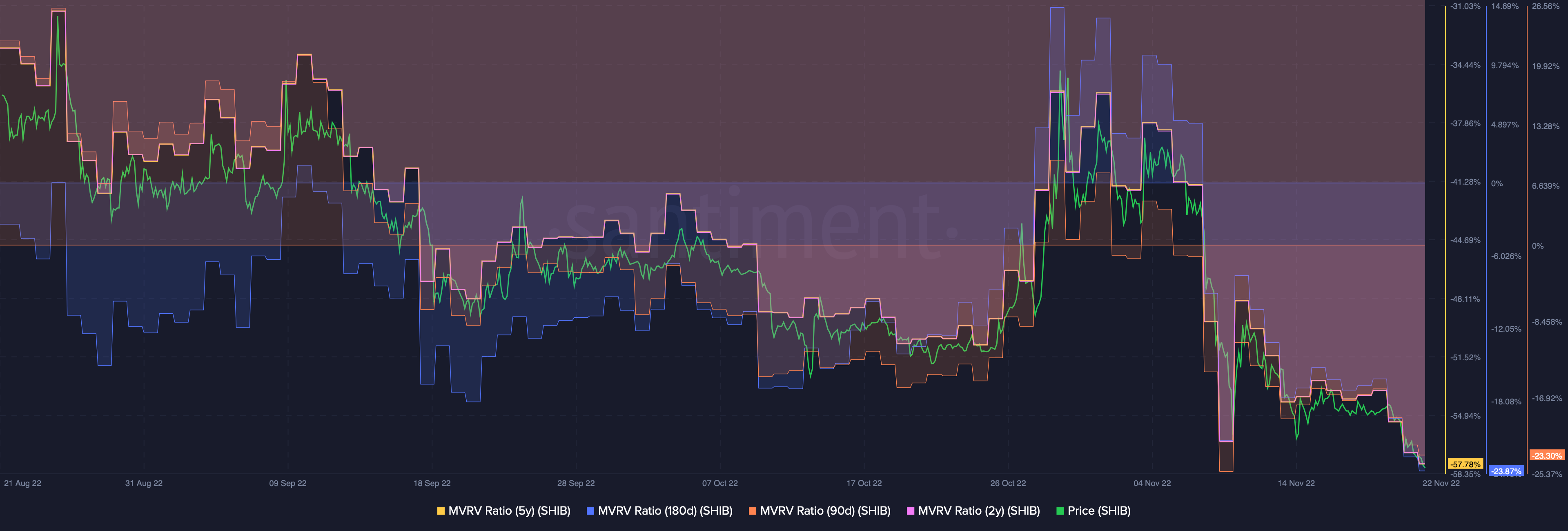The image size is (1568, 531).
Task: Click the -41.28% axis tick label
Action: click(1465, 182)
